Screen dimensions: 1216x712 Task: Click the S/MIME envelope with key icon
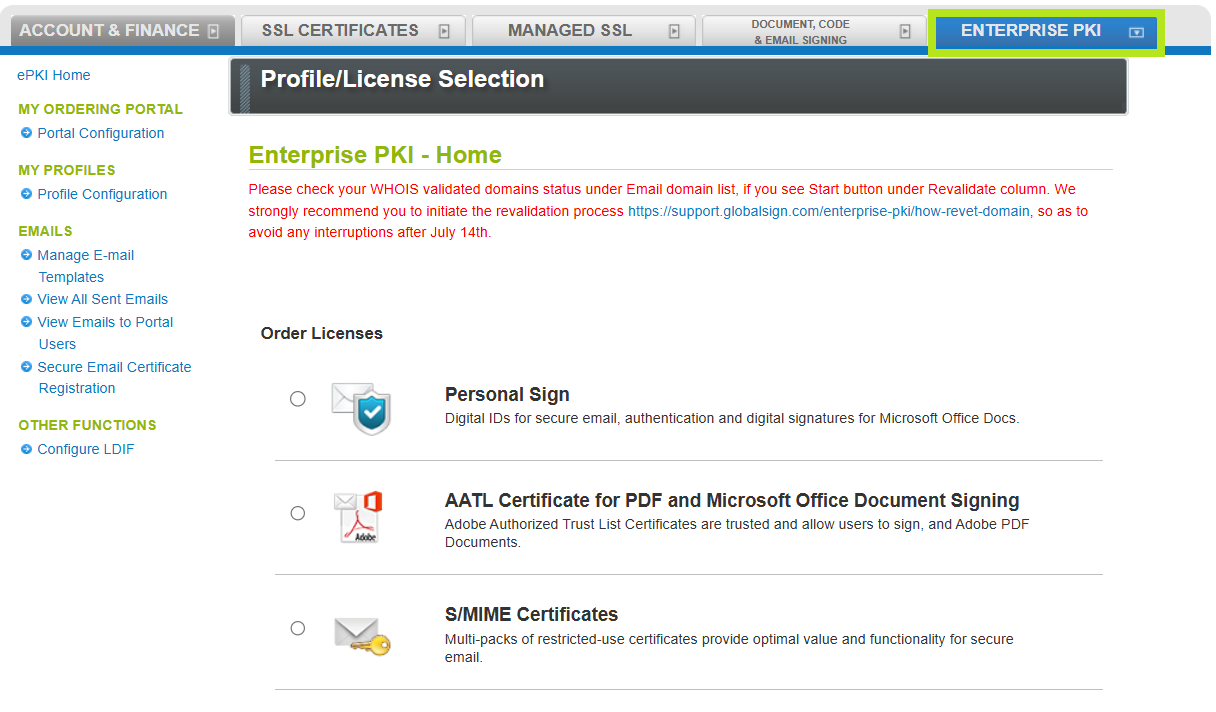(362, 633)
